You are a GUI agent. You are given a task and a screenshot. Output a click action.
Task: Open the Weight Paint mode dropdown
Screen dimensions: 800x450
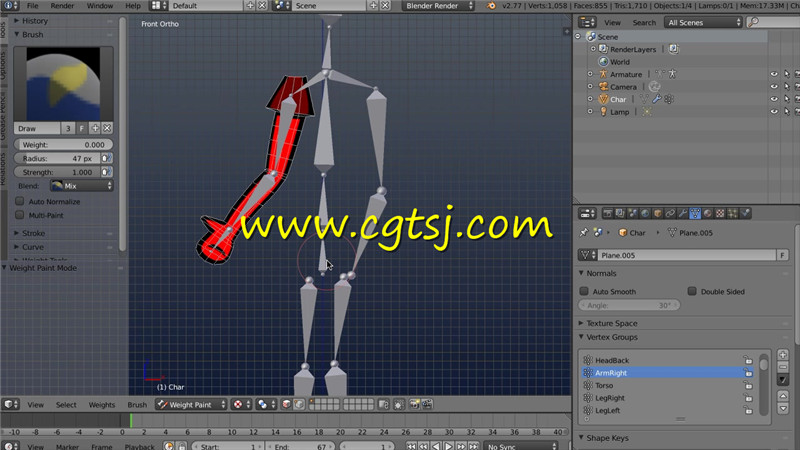[x=191, y=405]
